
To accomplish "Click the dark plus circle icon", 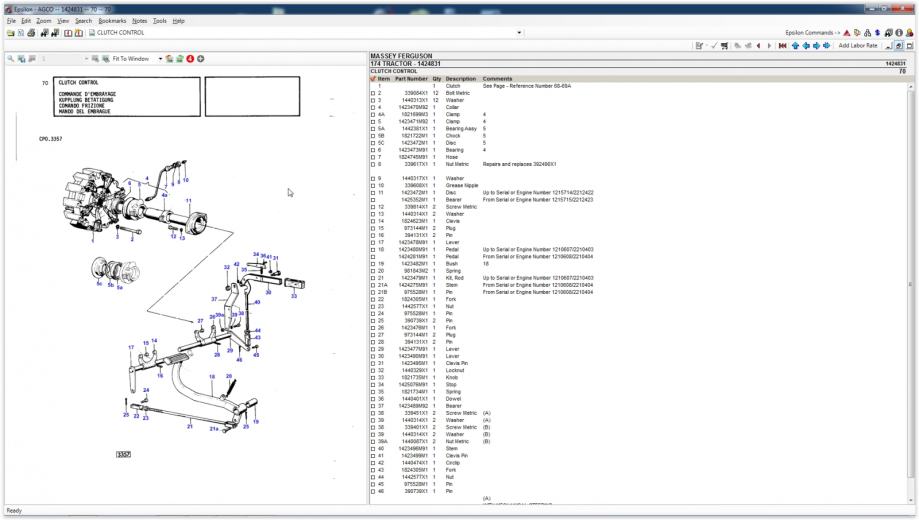I will 200,59.
